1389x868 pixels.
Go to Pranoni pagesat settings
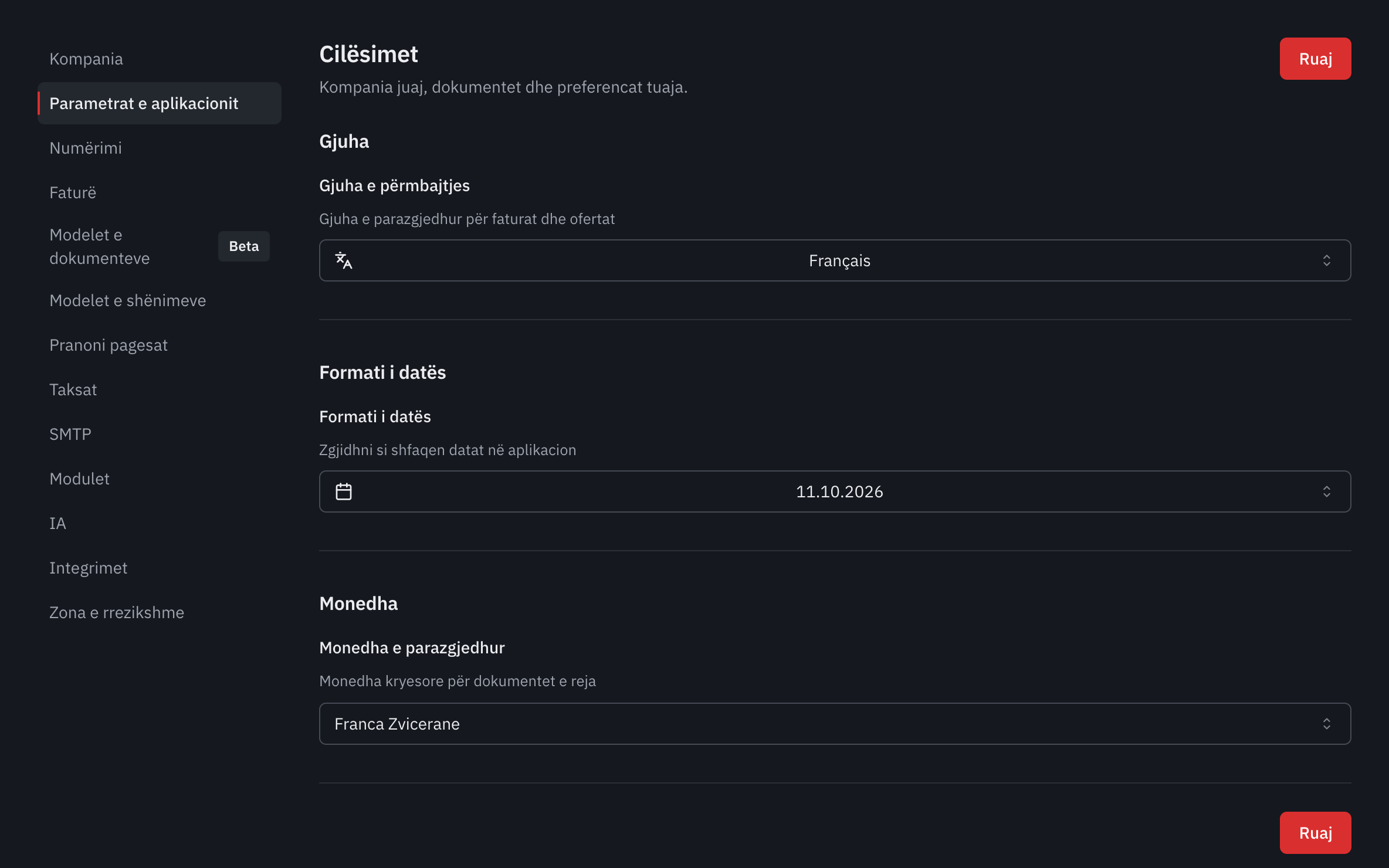pos(160,345)
